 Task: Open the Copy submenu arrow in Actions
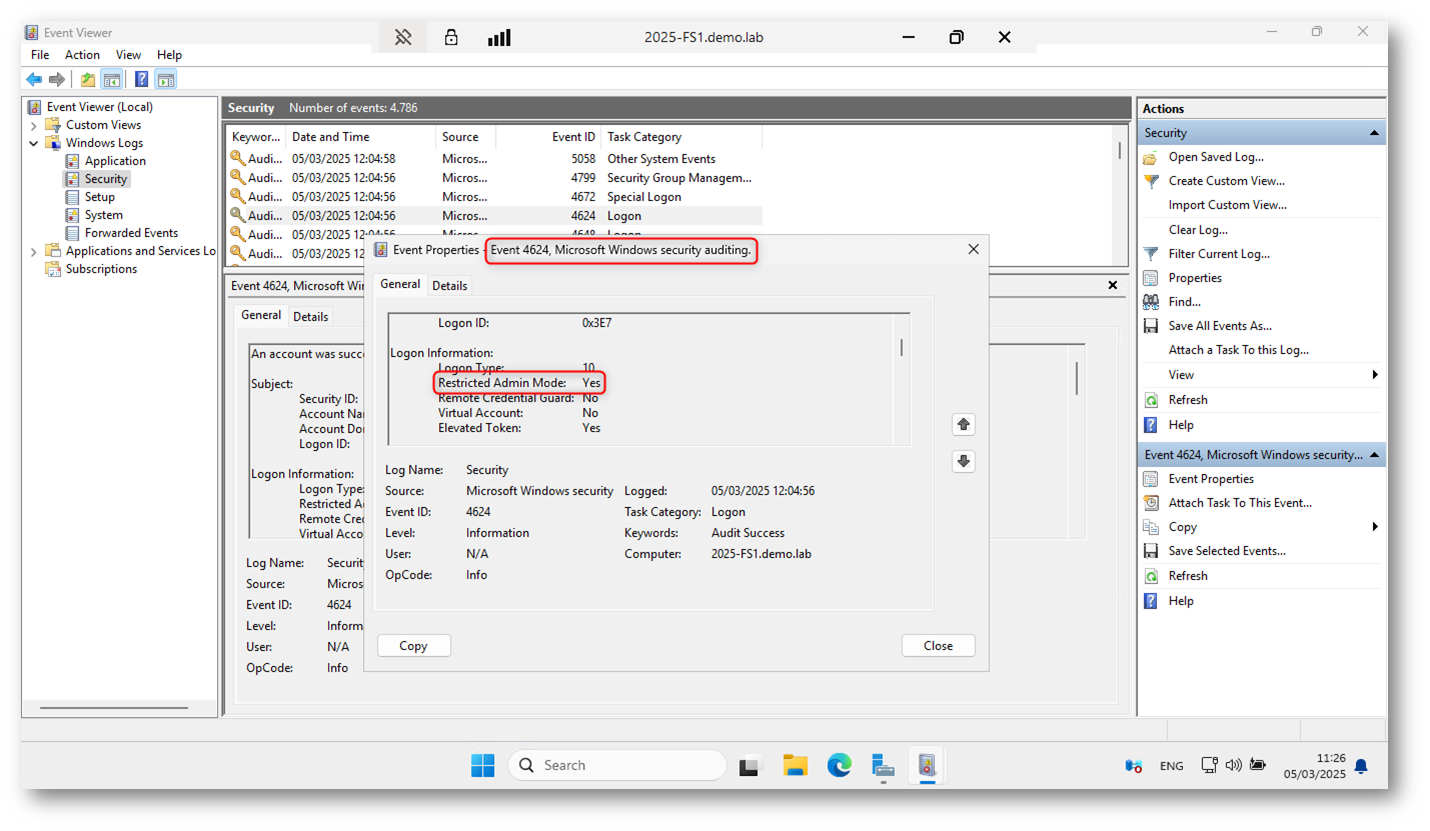click(1375, 527)
